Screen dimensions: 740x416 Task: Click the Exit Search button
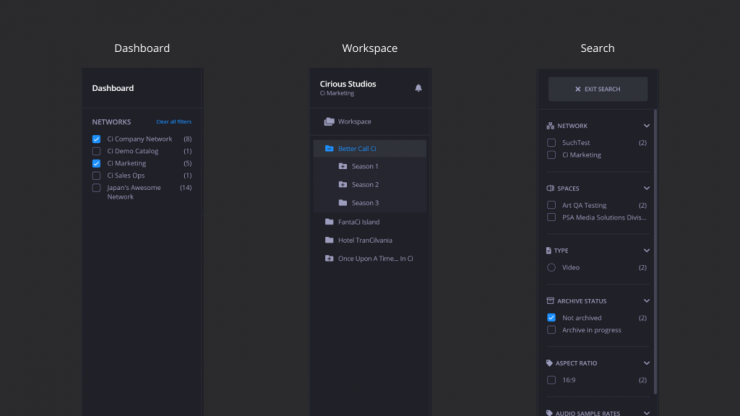(x=598, y=89)
